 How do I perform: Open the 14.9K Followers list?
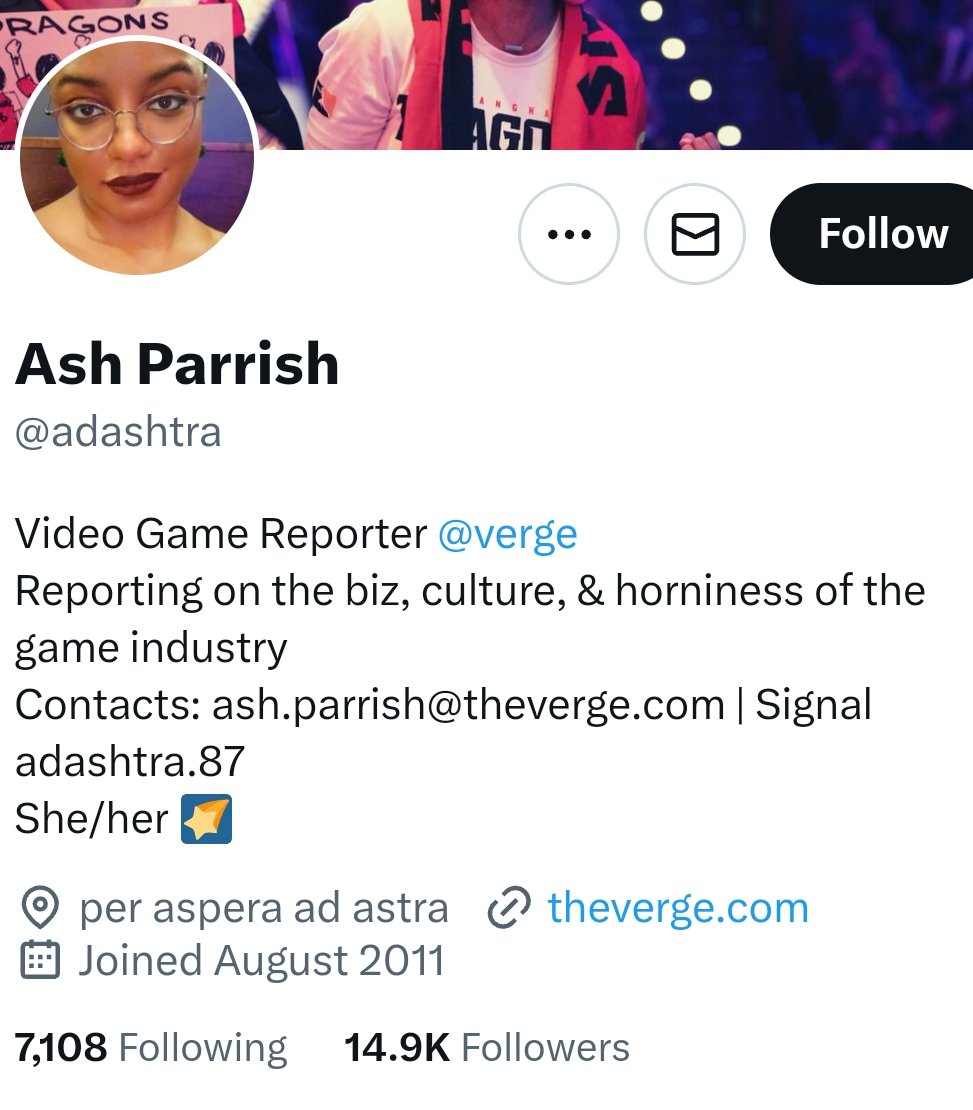pyautogui.click(x=486, y=1048)
